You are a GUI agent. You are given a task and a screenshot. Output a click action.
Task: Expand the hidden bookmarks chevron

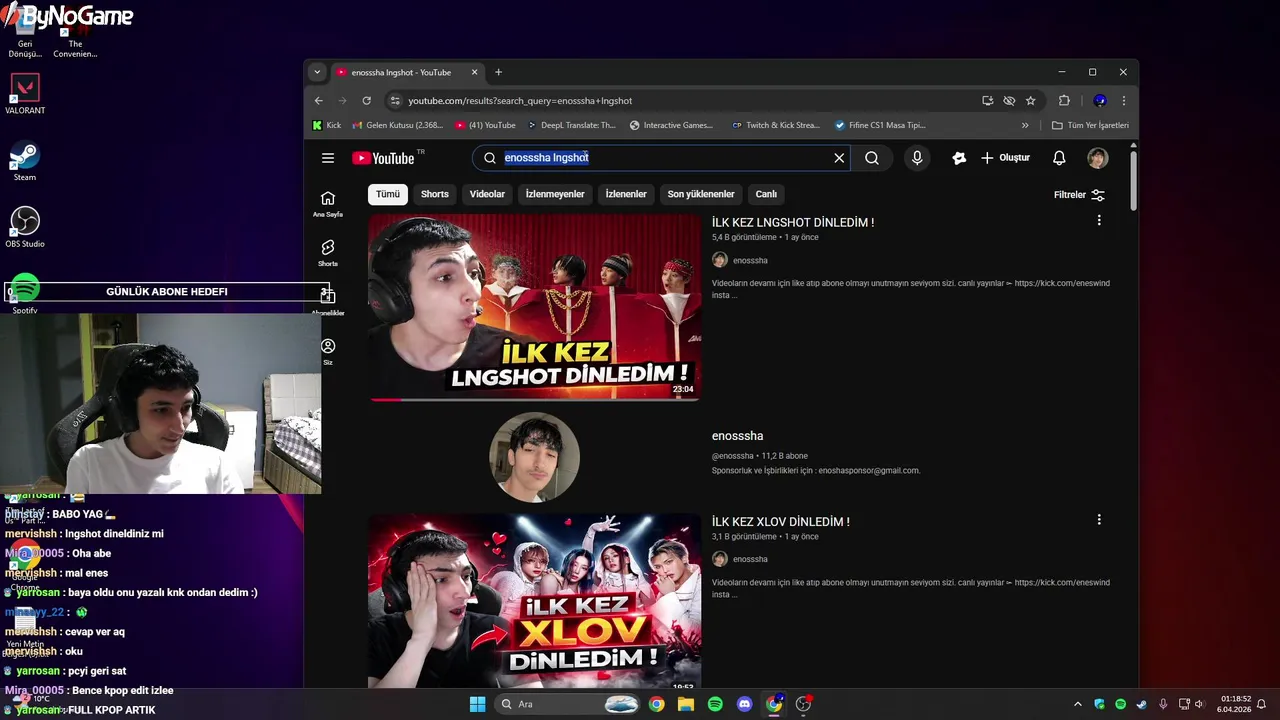(1025, 125)
